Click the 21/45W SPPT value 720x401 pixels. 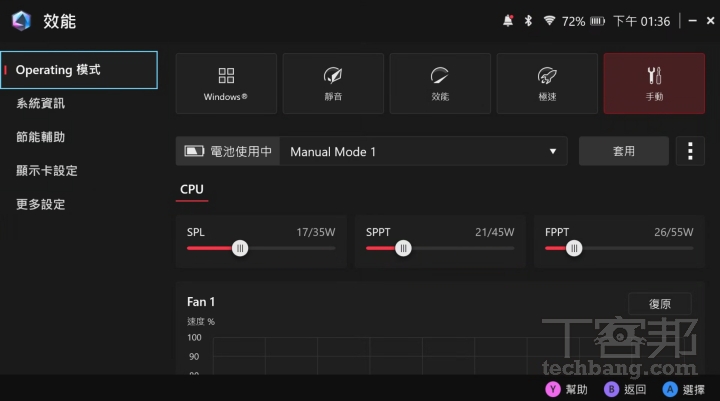click(x=495, y=232)
